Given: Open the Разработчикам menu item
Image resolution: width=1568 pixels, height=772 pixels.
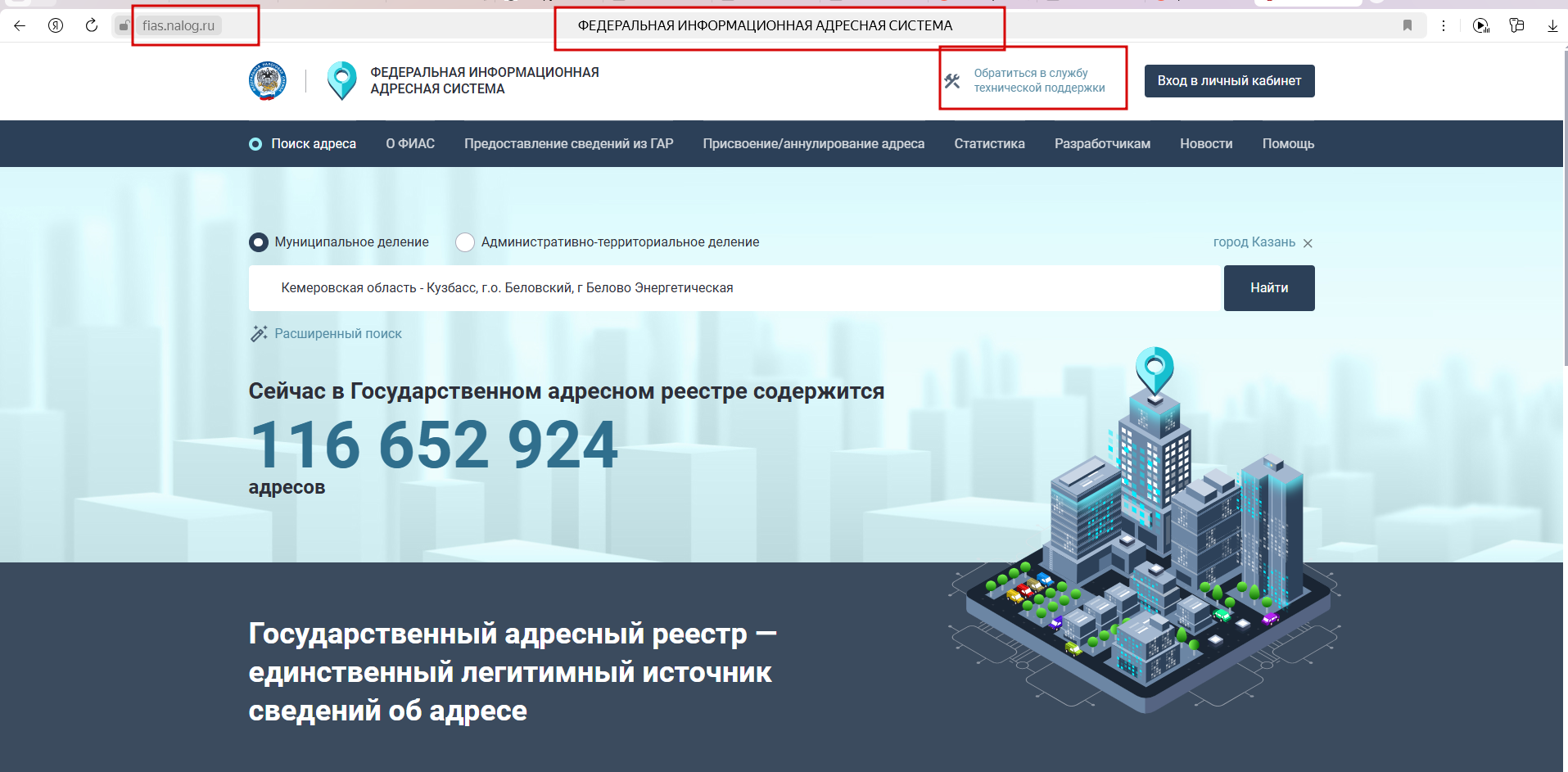Looking at the screenshot, I should click(1102, 144).
